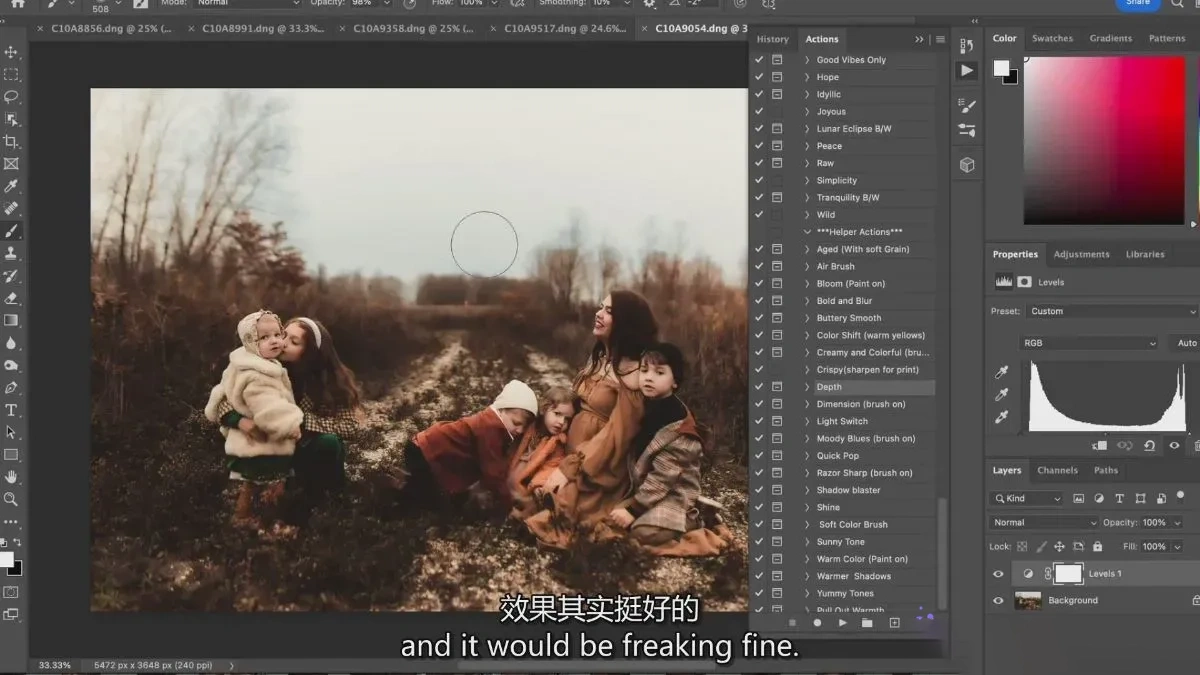
Task: Toggle the checkmark for Good Vibes Only
Action: click(759, 60)
